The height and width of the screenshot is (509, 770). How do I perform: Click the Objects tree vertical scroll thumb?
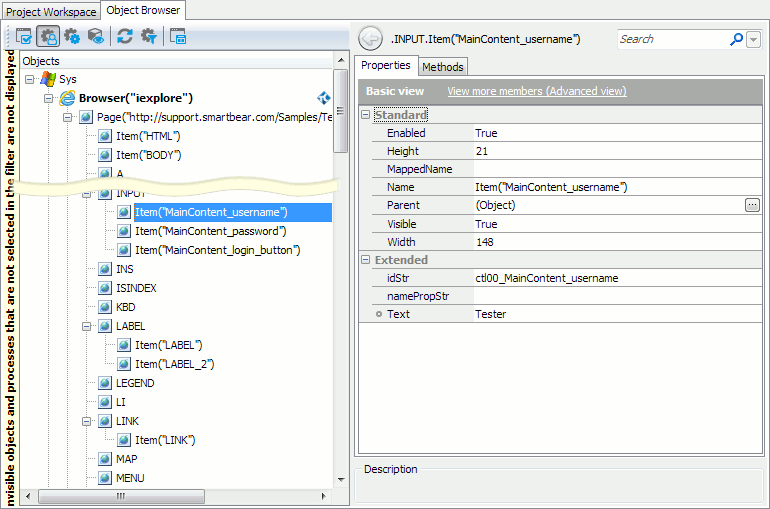pos(341,110)
